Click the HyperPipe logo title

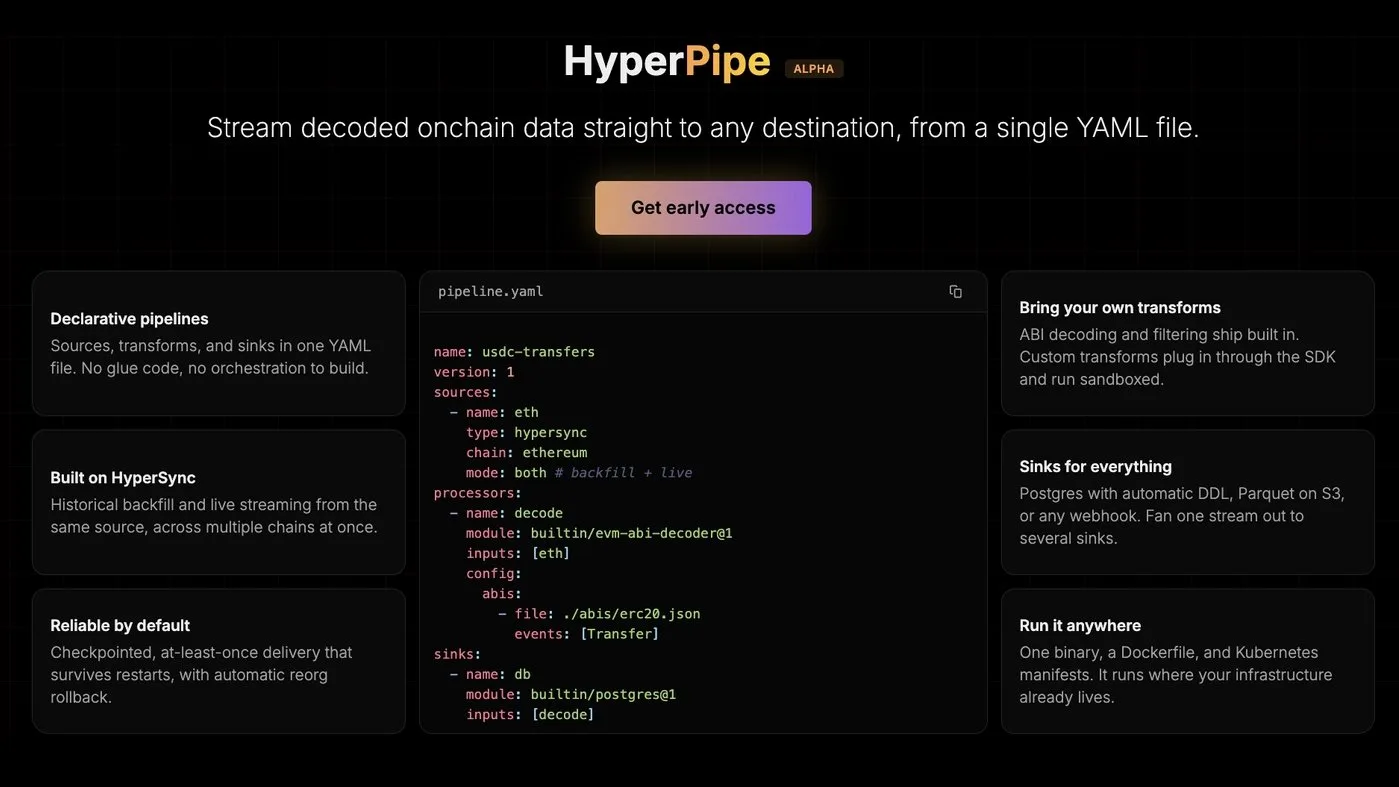pyautogui.click(x=667, y=61)
